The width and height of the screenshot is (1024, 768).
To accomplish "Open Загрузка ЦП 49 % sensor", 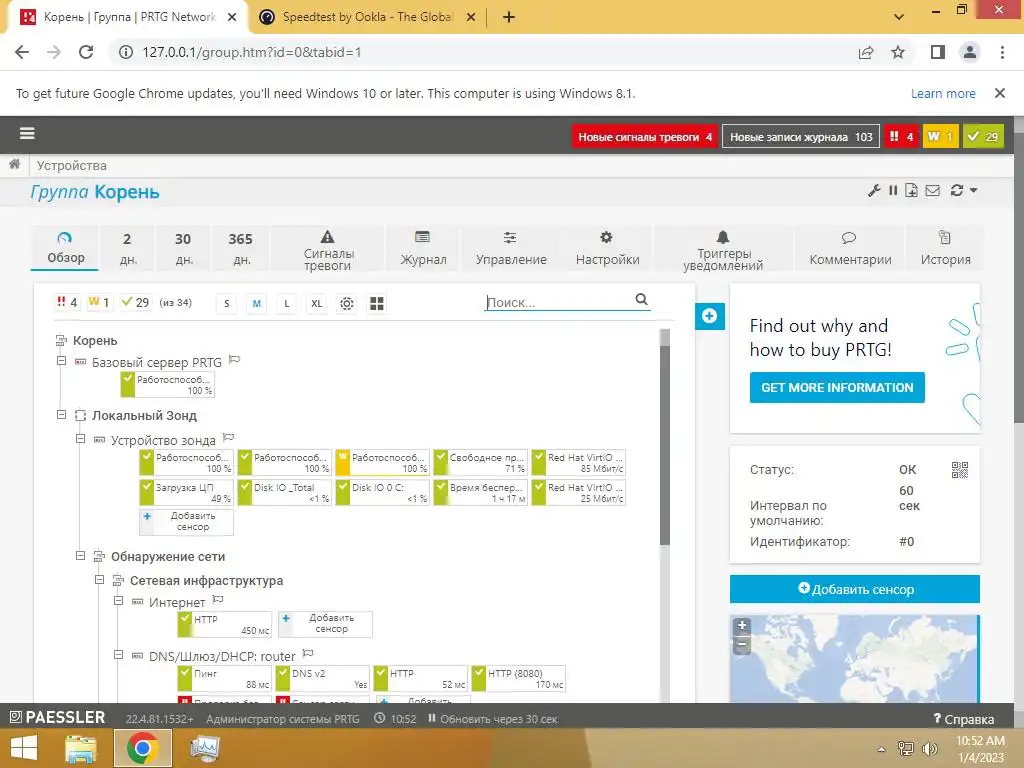I will [x=187, y=492].
